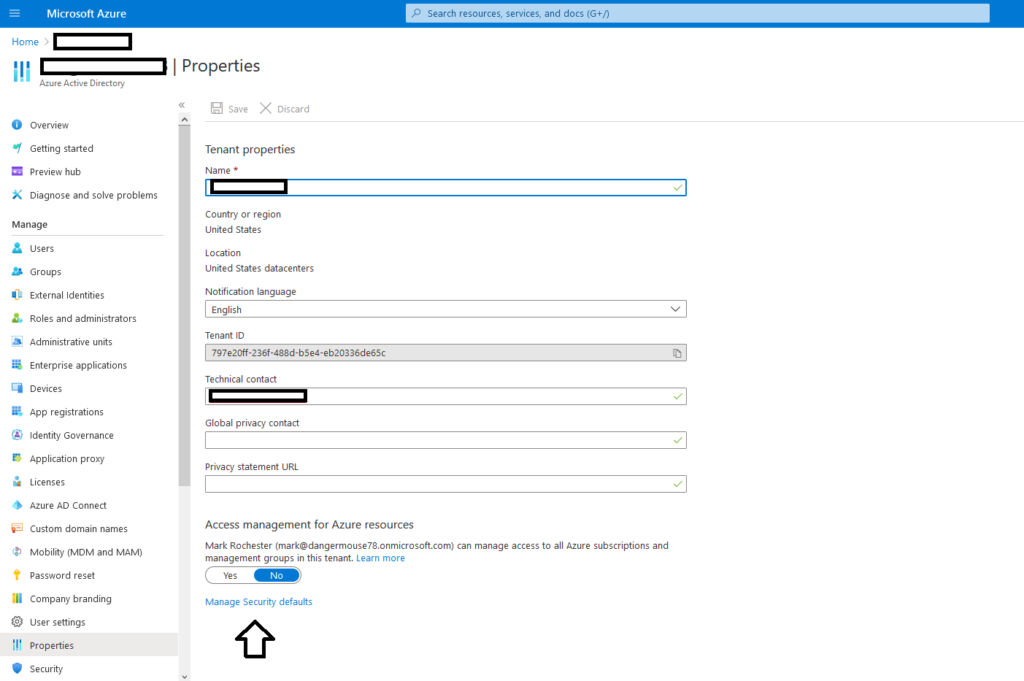Click the Roles and administrators icon
1024x681 pixels.
pos(17,319)
